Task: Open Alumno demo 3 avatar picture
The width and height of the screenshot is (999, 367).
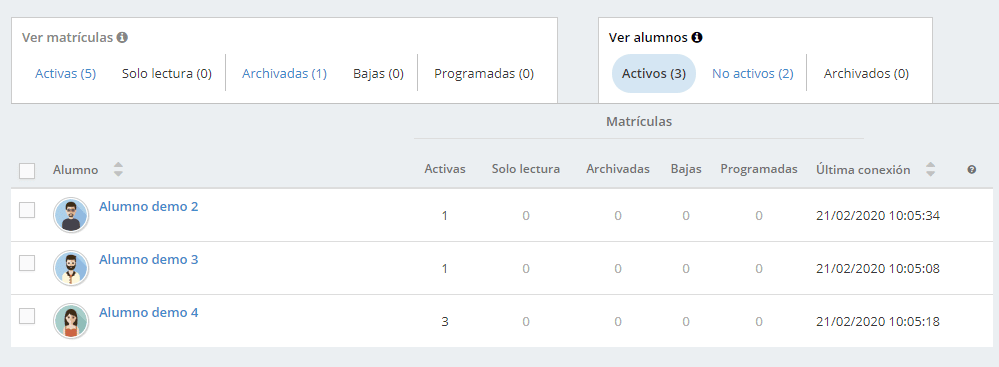Action: click(71, 268)
